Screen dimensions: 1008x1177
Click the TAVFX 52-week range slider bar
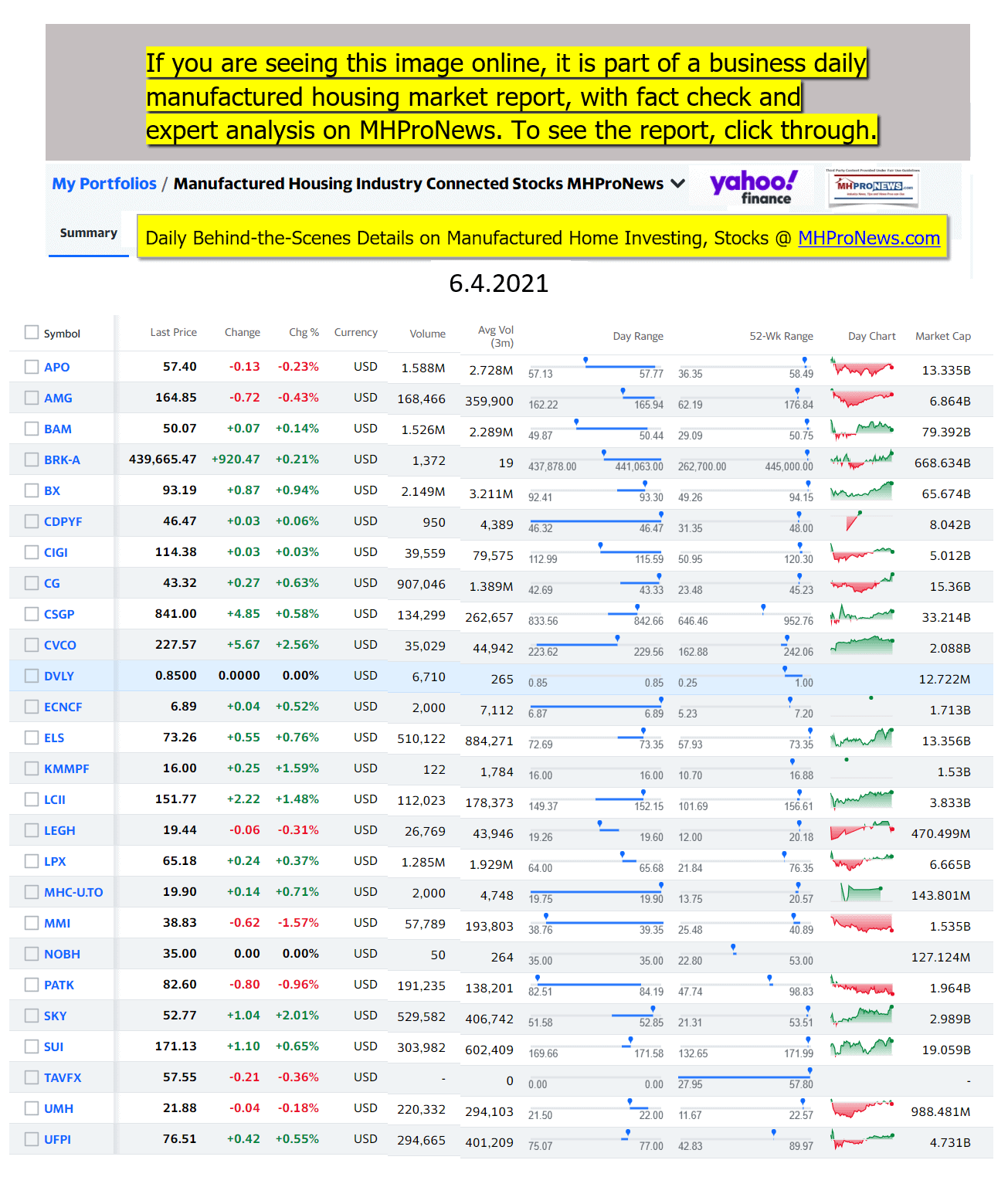pyautogui.click(x=745, y=1077)
